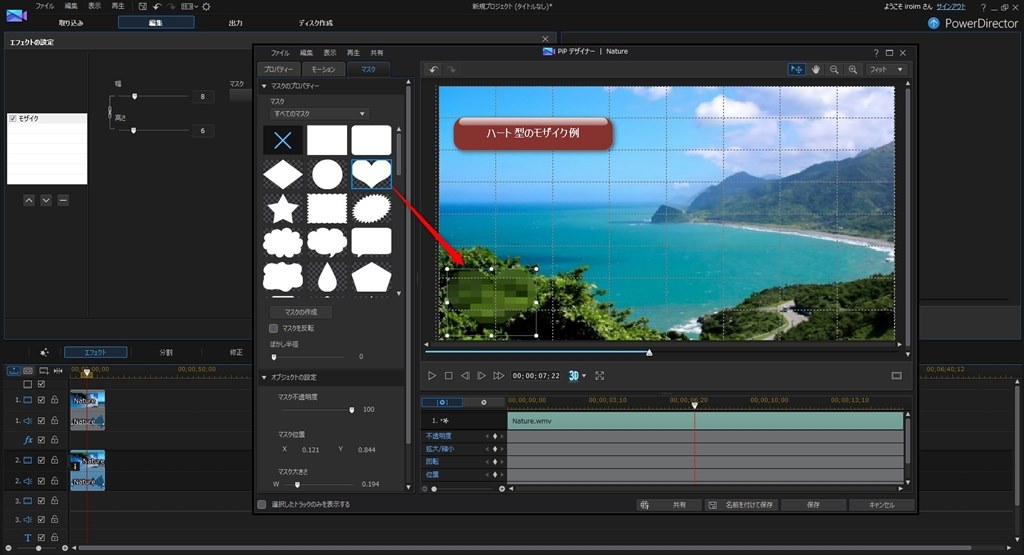Open the ファイル menu in PiP Designer
Screen dimensions: 1024x555
coord(280,52)
